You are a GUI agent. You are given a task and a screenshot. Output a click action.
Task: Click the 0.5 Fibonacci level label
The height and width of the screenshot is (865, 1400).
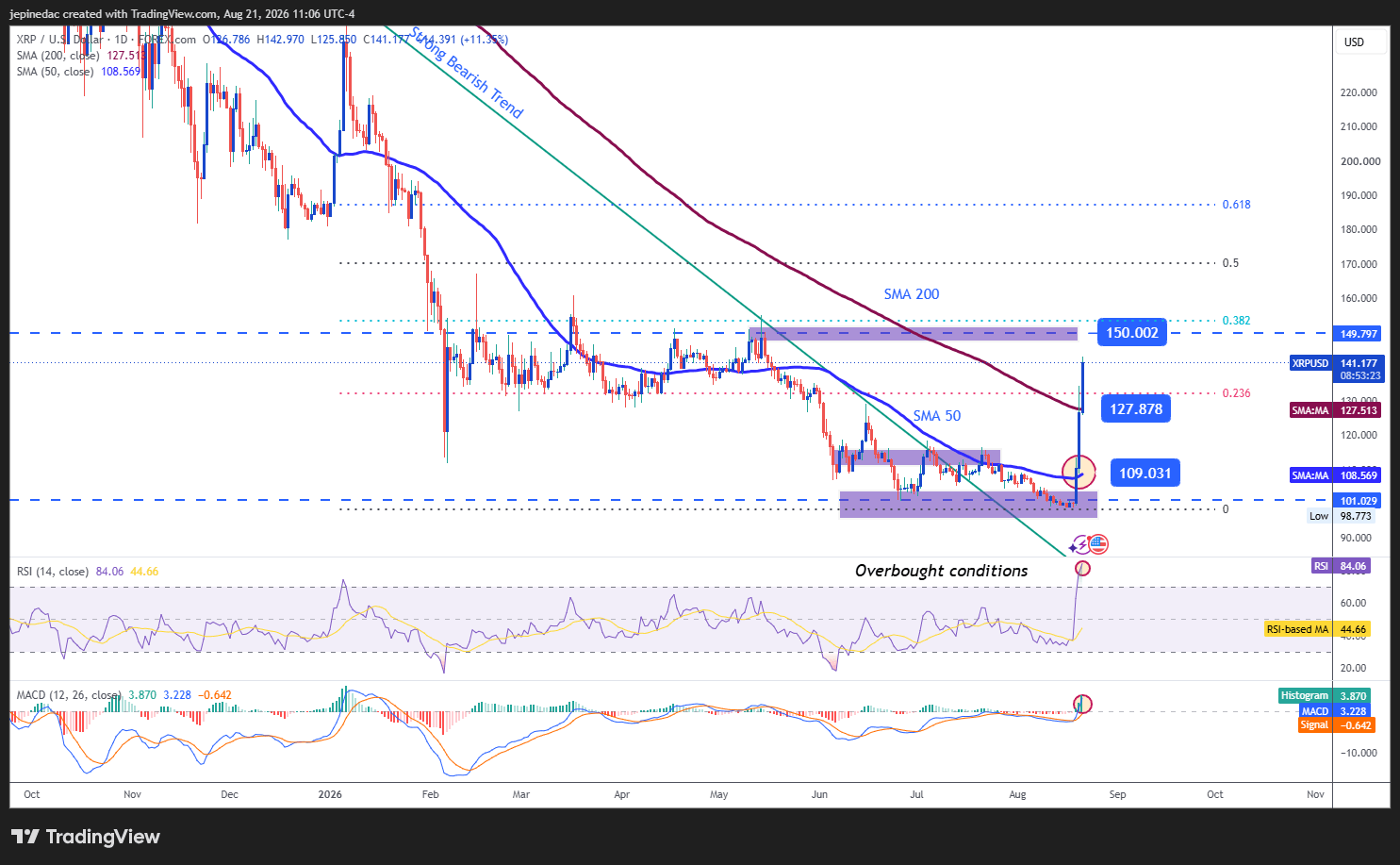click(x=1230, y=263)
